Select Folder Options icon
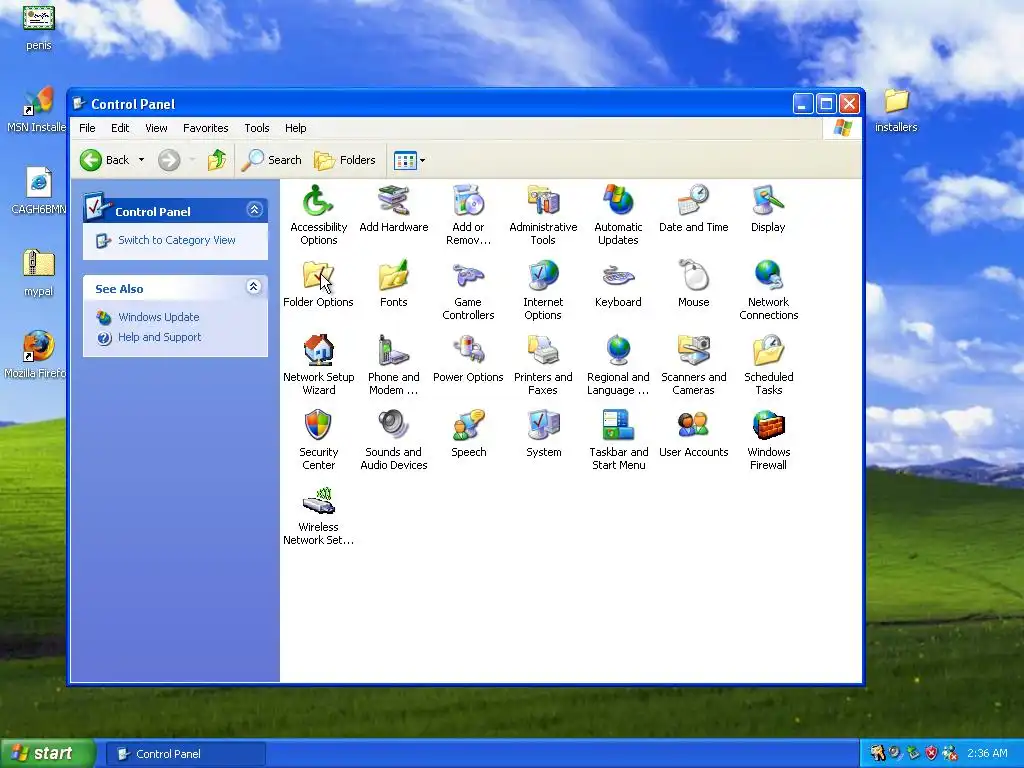 (318, 284)
